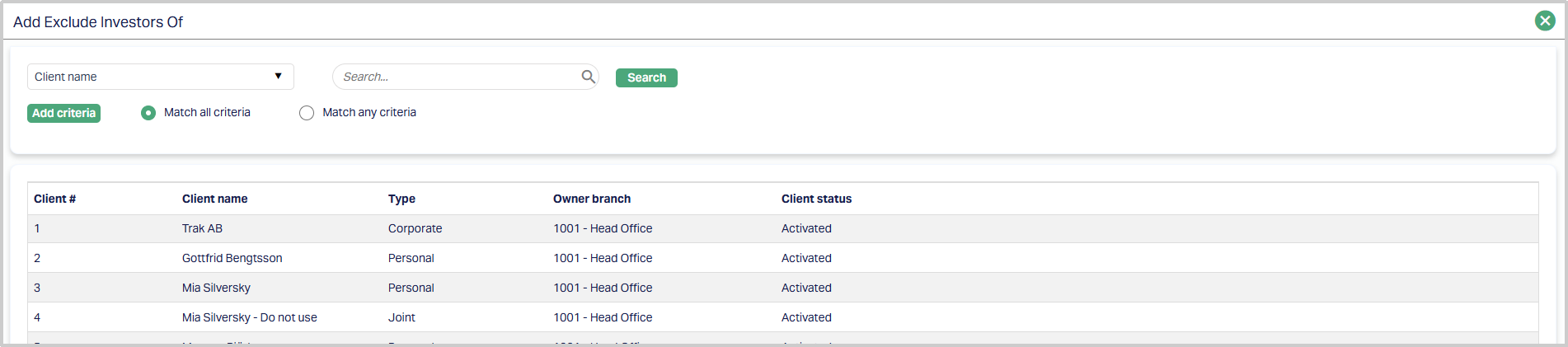The width and height of the screenshot is (1568, 347).
Task: Select Match all criteria radio button
Action: [148, 113]
